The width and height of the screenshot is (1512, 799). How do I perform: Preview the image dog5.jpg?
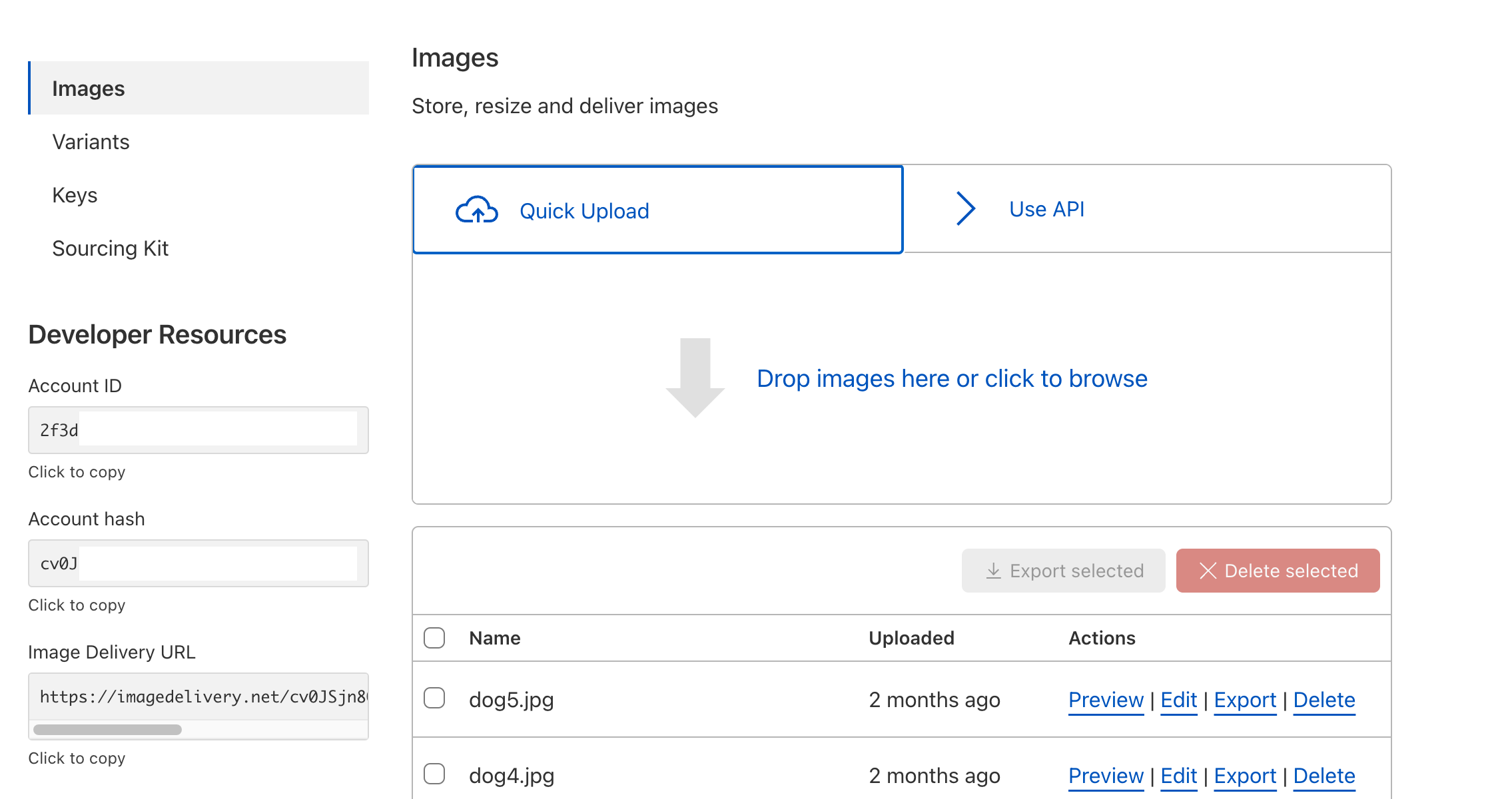point(1106,700)
